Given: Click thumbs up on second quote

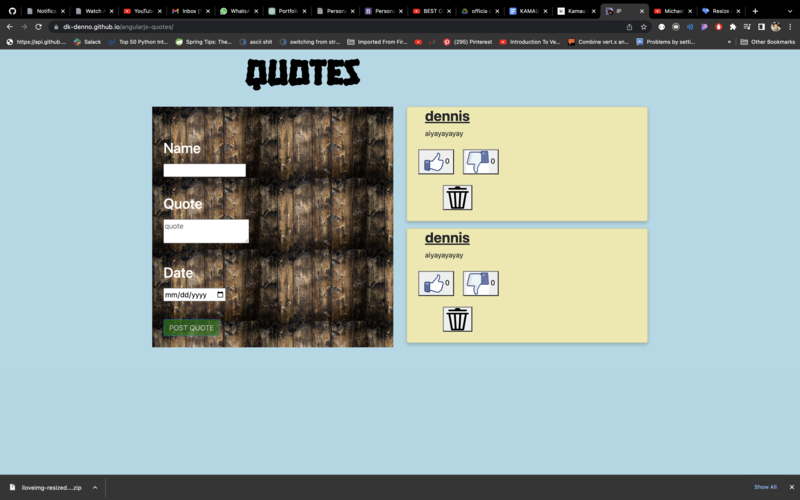Looking at the screenshot, I should tap(435, 284).
